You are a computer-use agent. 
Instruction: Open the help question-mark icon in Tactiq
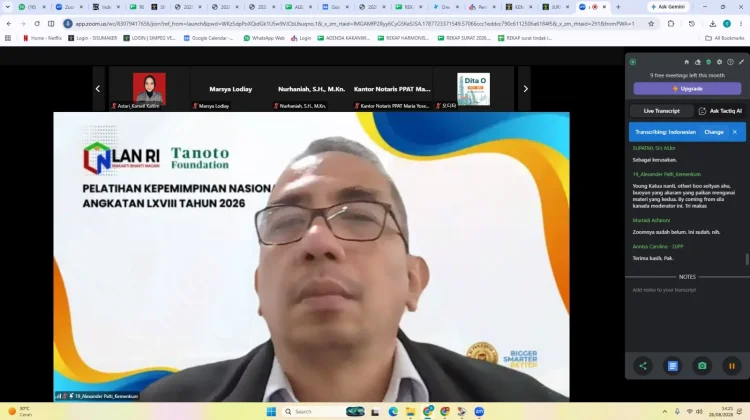(x=730, y=62)
